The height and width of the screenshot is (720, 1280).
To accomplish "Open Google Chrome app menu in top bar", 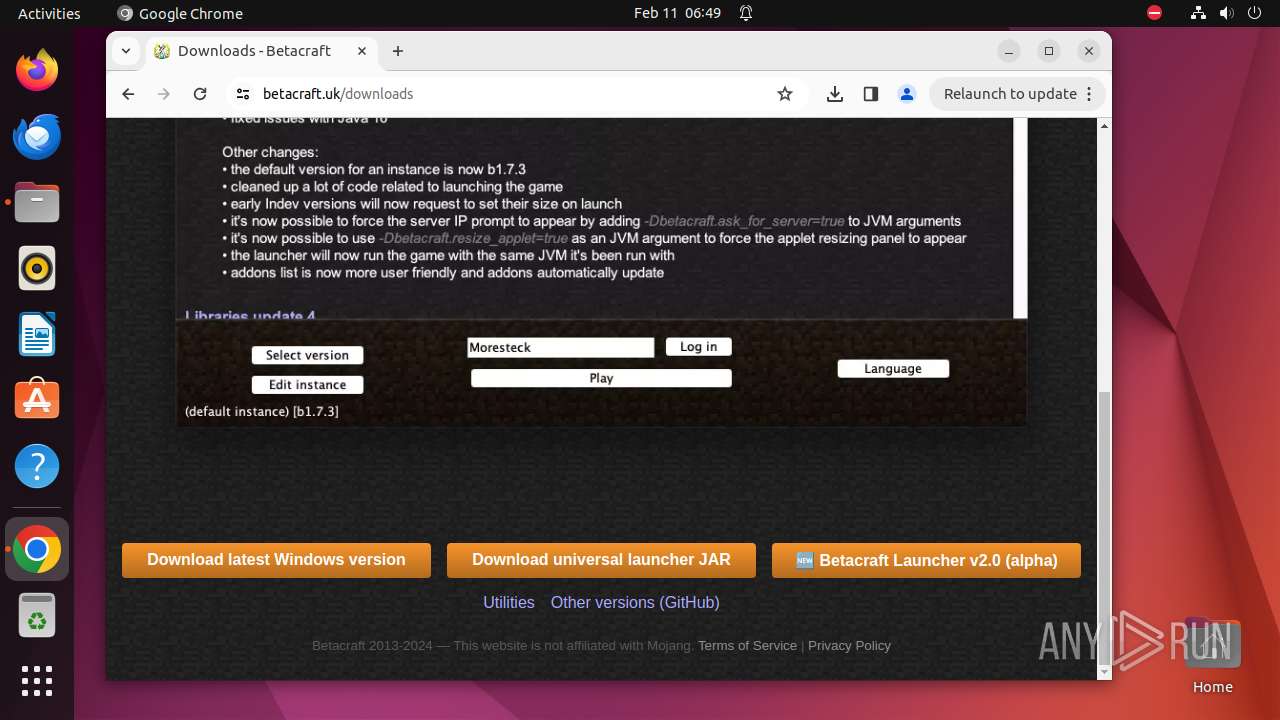I will coord(180,13).
